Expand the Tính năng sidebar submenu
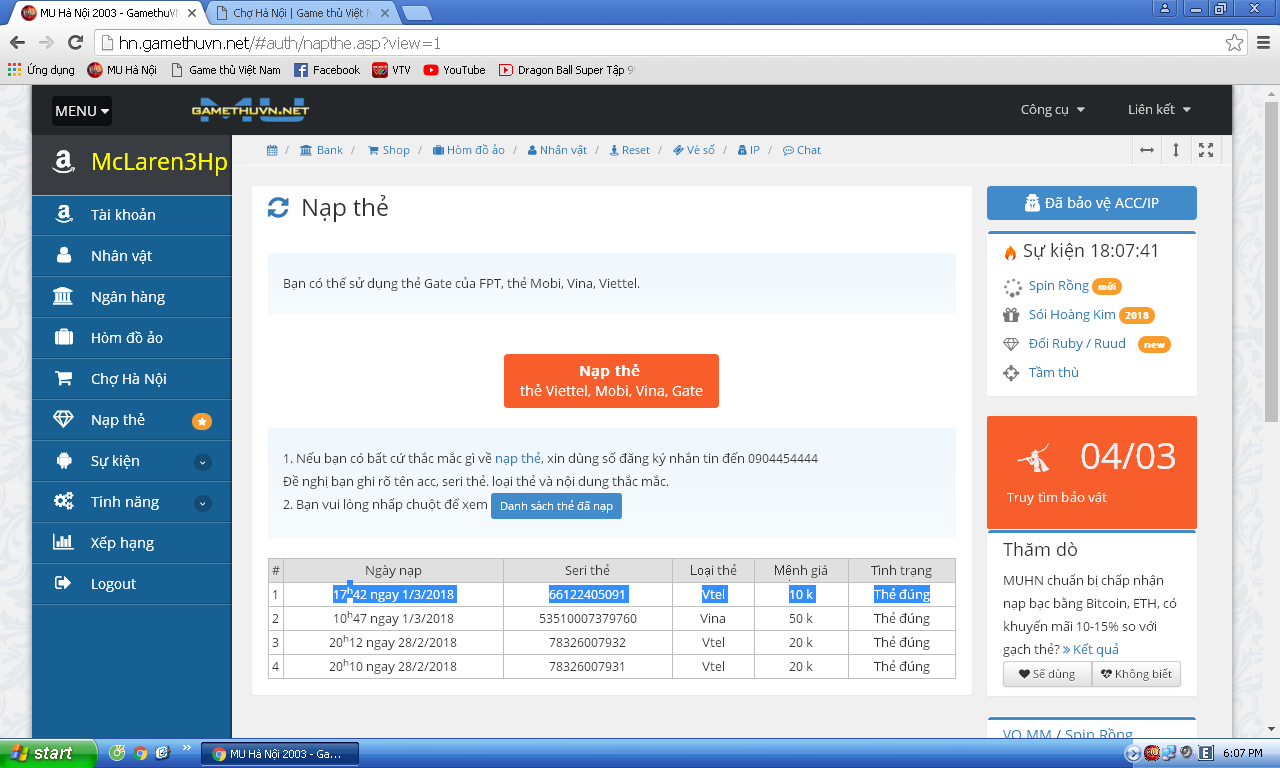The image size is (1280, 768). (202, 503)
